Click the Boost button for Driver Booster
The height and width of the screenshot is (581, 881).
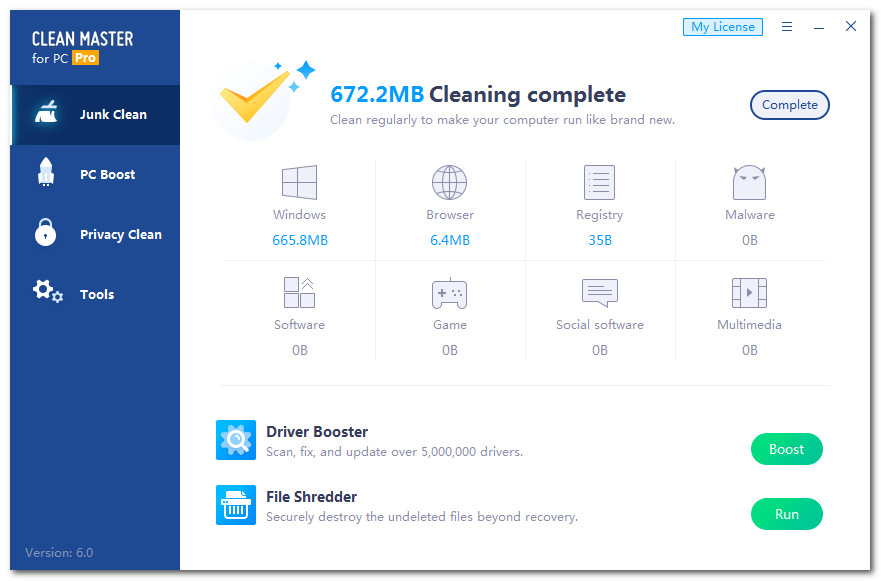click(x=787, y=449)
